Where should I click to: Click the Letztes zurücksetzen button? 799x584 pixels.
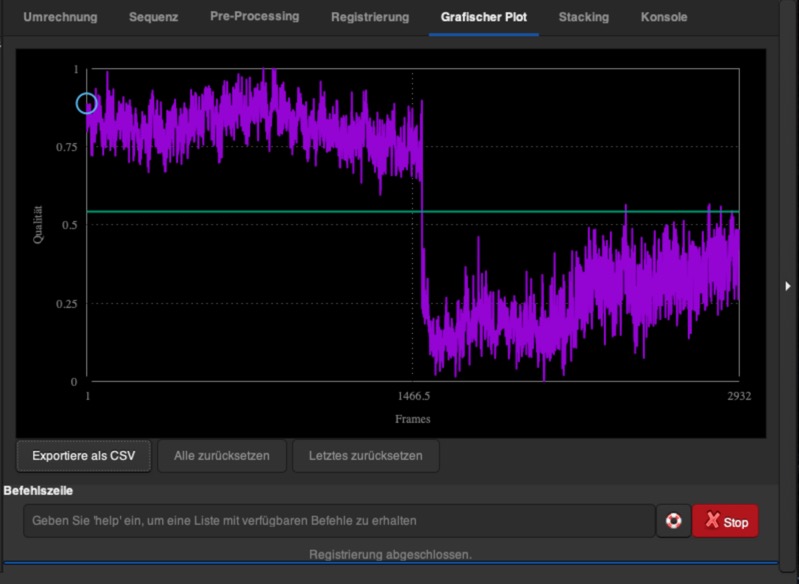pos(365,456)
